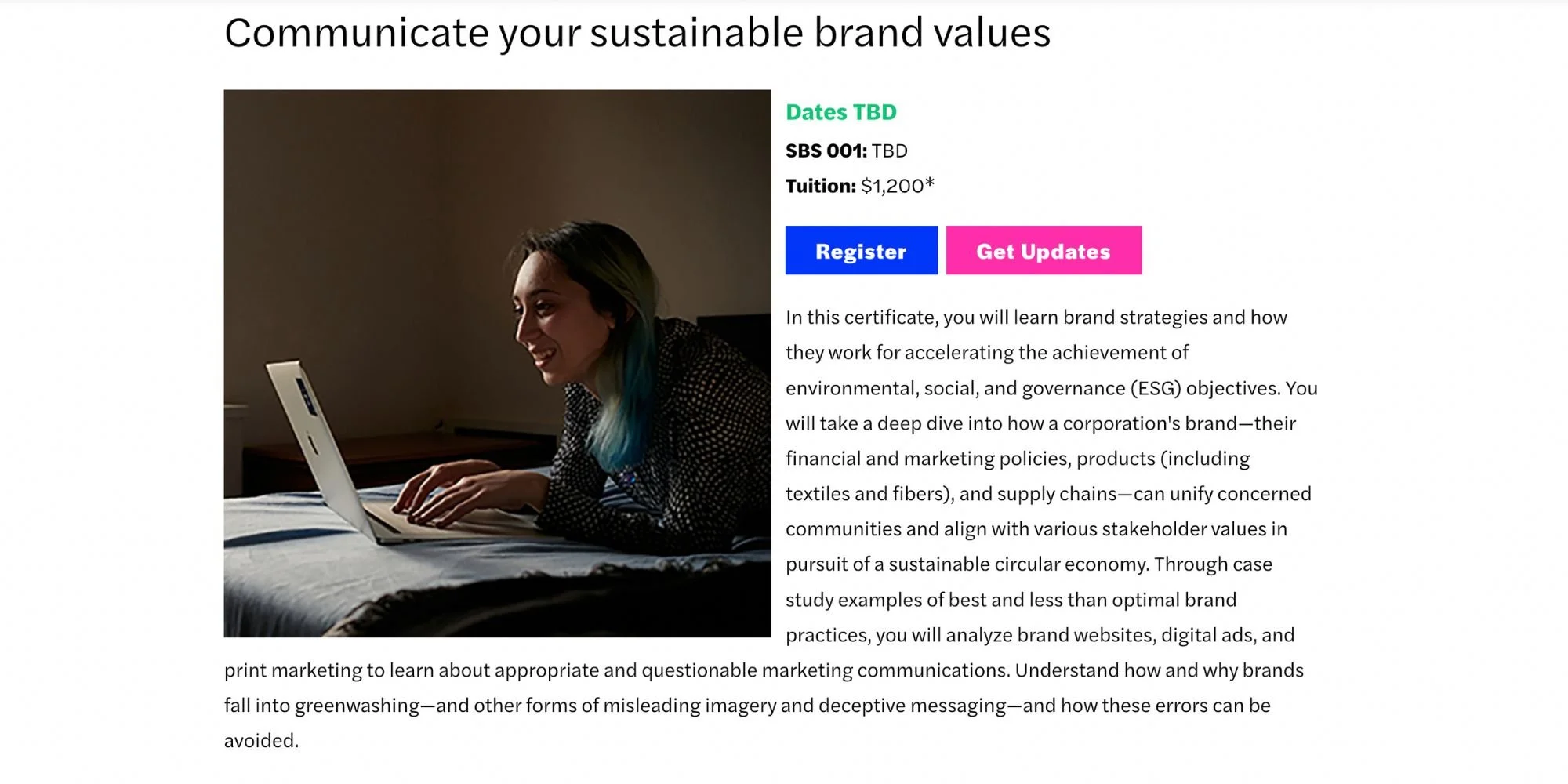Click the word "greenwashing" in the description
The image size is (1568, 784).
coord(357,706)
